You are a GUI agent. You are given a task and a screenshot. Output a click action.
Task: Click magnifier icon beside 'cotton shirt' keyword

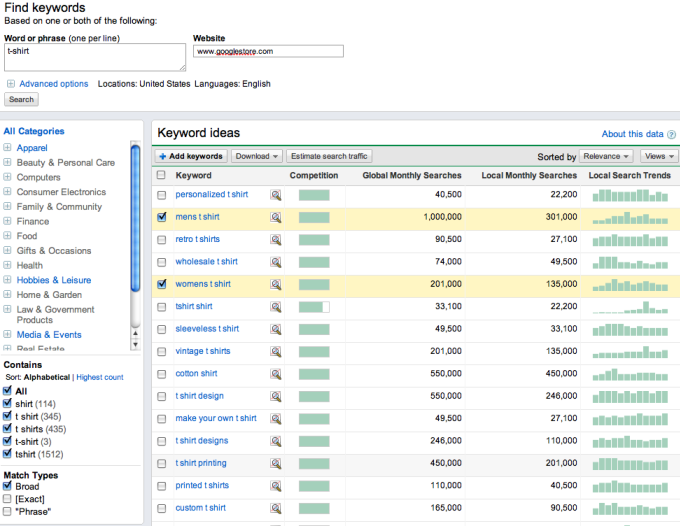pyautogui.click(x=276, y=374)
